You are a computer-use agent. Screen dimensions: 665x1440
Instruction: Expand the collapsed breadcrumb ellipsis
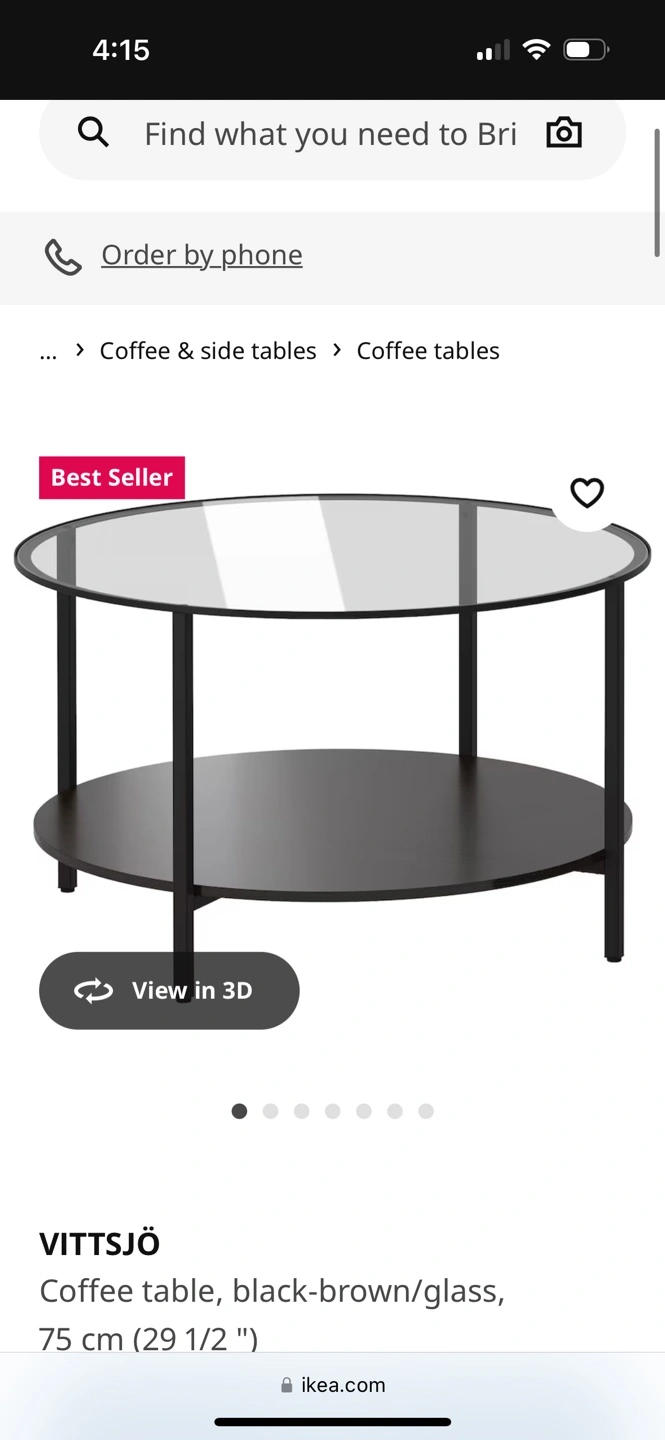coord(48,351)
